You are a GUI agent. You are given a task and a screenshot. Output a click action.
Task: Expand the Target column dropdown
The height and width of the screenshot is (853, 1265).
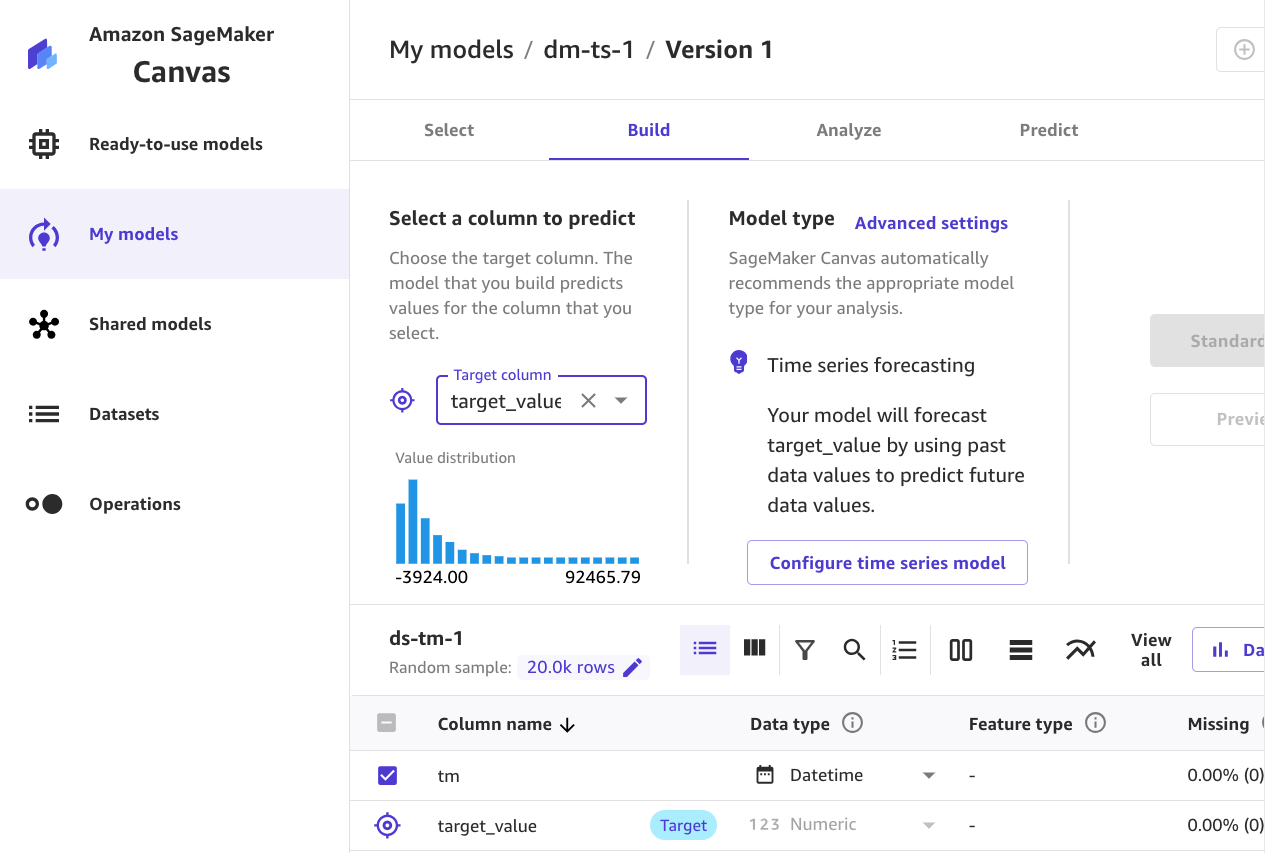[x=621, y=400]
